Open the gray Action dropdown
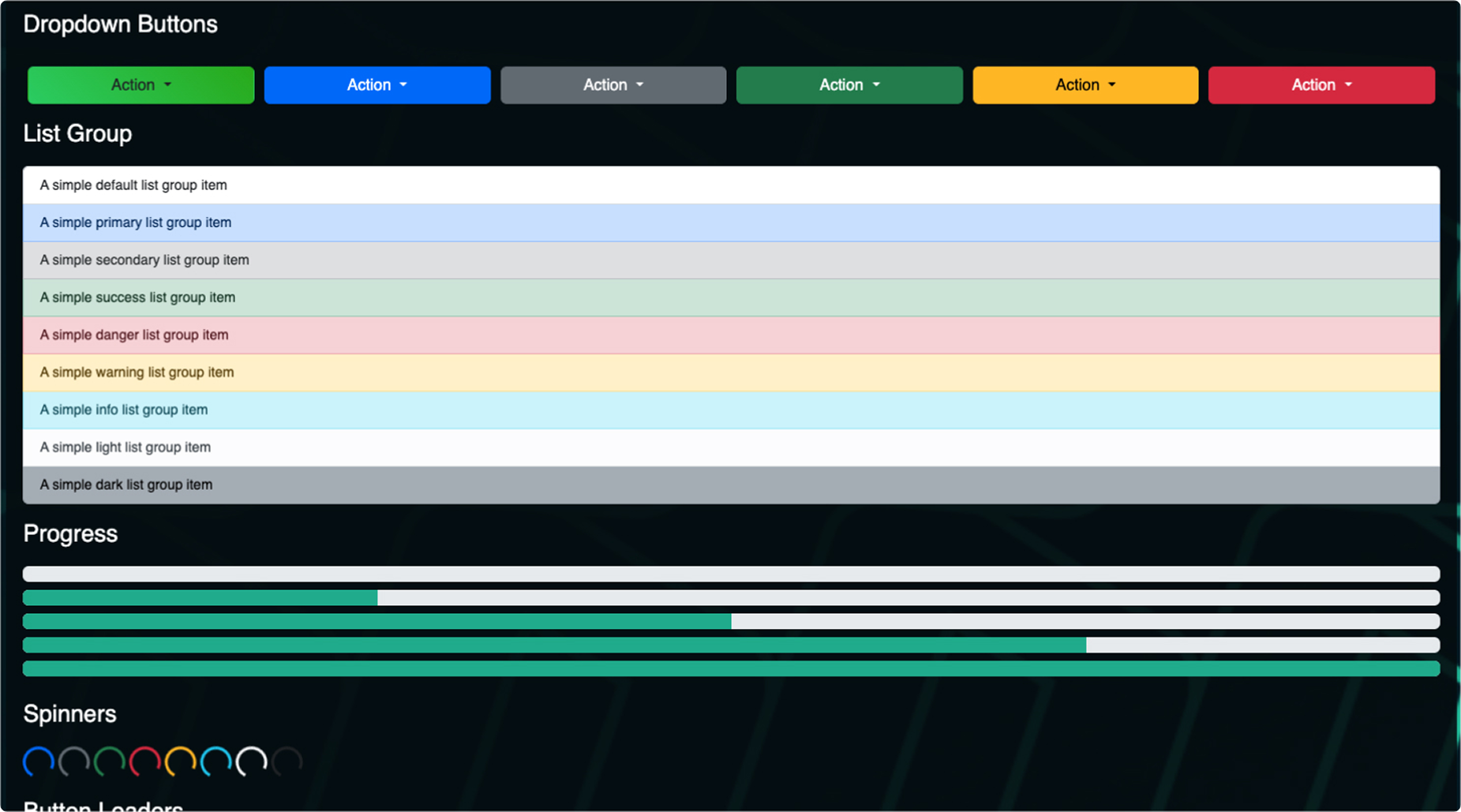This screenshot has height=812, width=1461. click(x=613, y=85)
